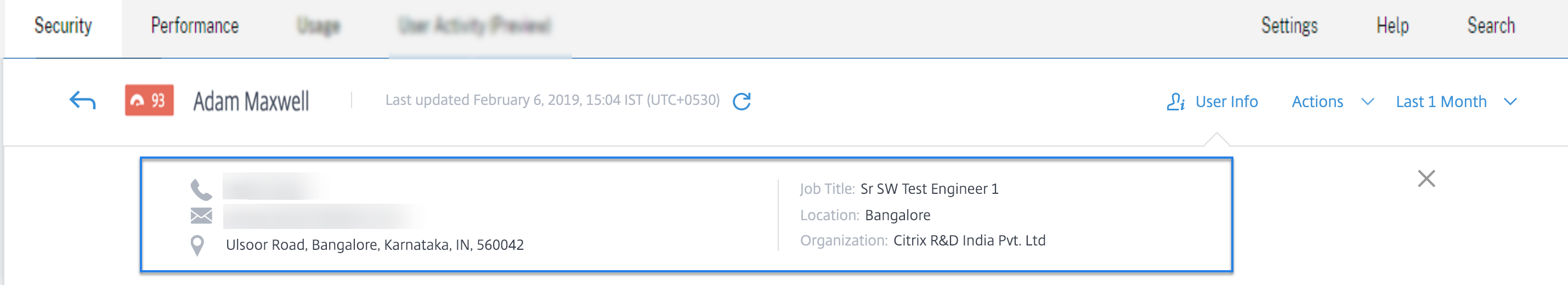Close the user info panel
Image resolution: width=1568 pixels, height=285 pixels.
point(1426,178)
